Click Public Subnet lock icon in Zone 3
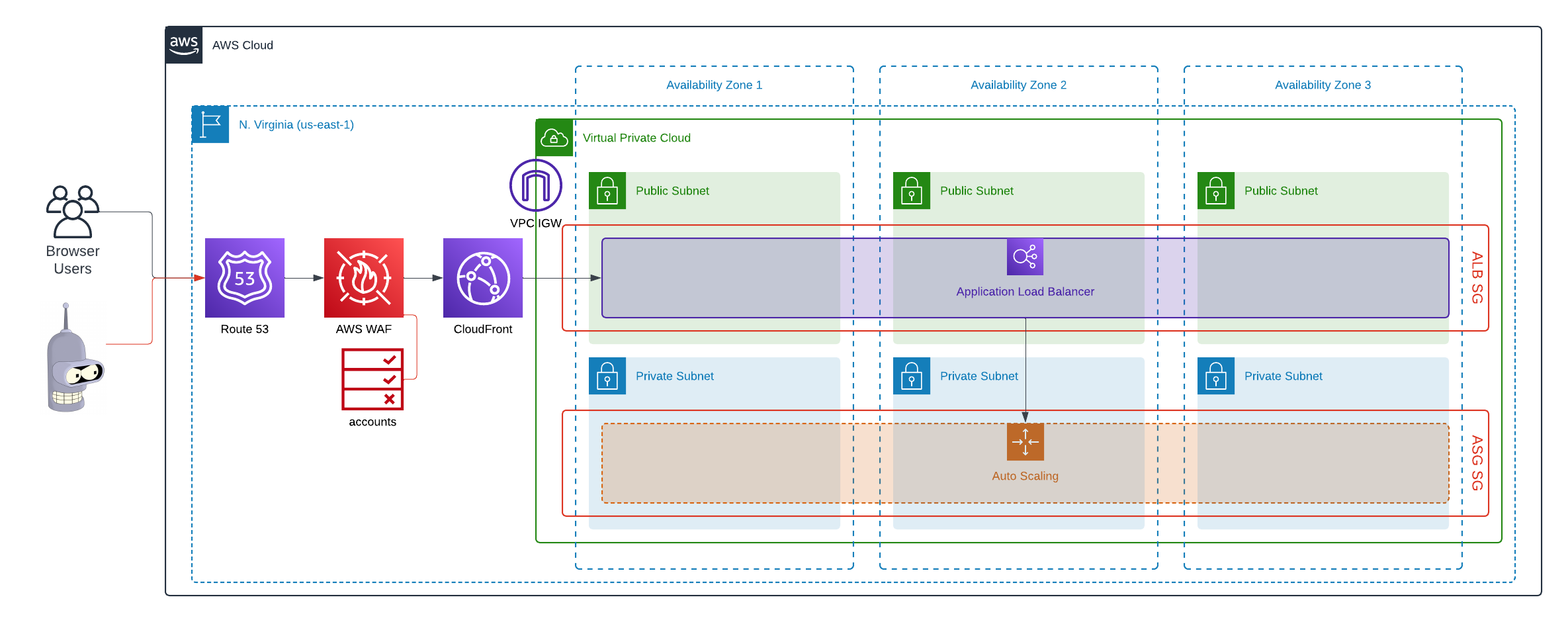The image size is (1568, 622). click(x=1216, y=191)
